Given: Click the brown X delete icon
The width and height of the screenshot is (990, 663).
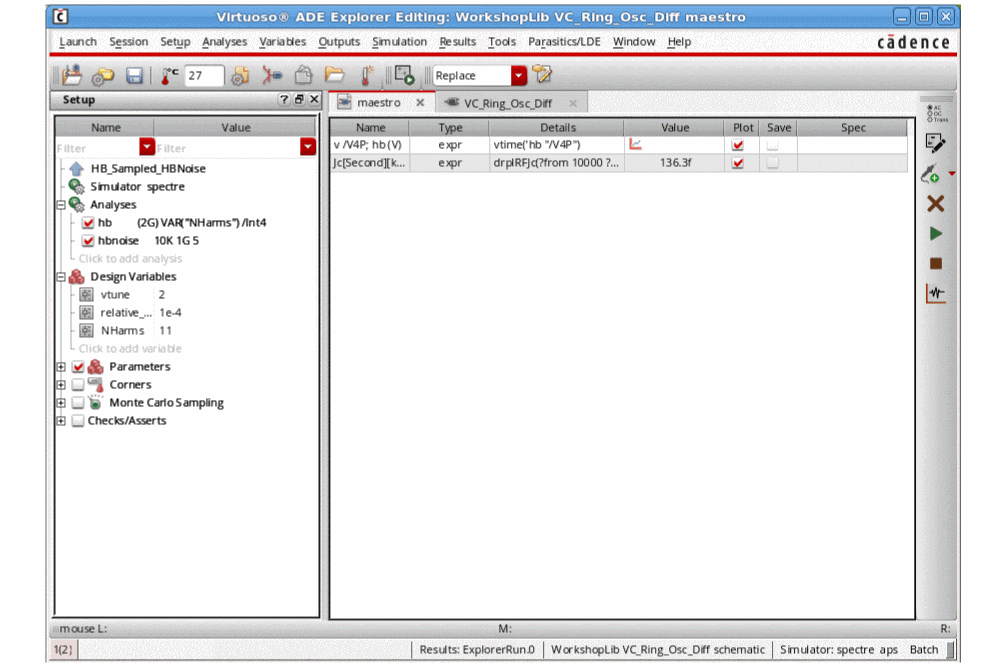Looking at the screenshot, I should [936, 204].
